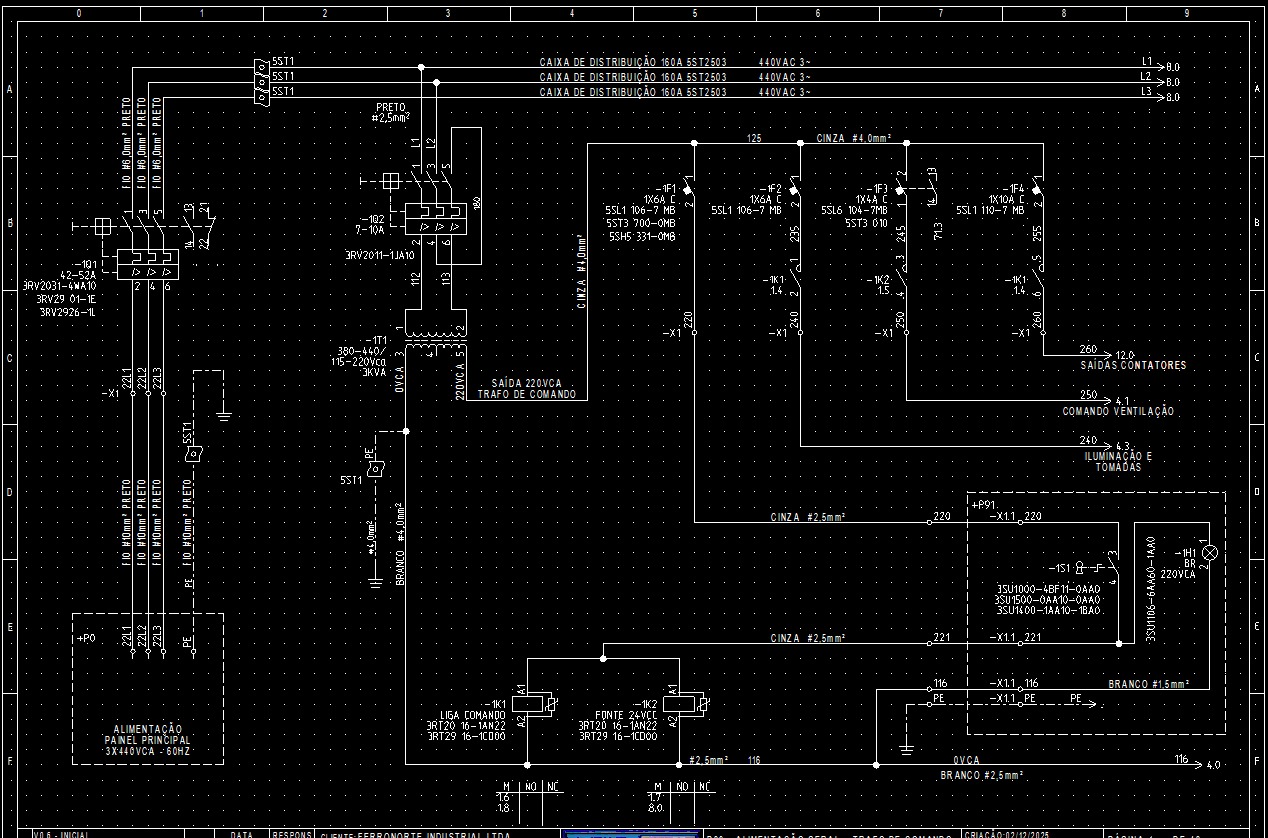
Task: Open cross-reference 4.3 Iluminação e Tomadas
Action: coord(1122,446)
